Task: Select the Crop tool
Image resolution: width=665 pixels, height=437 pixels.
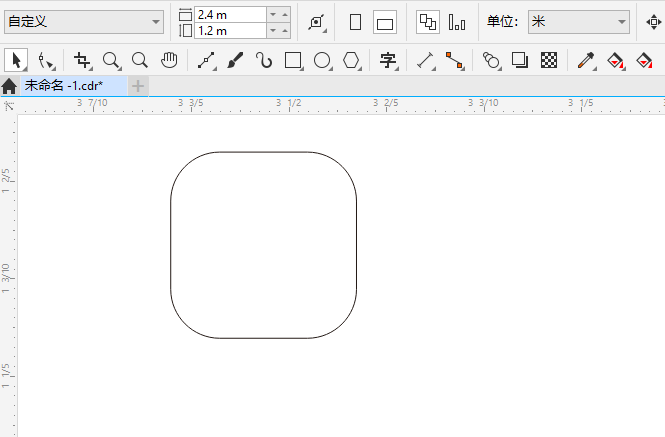Action: coord(82,61)
